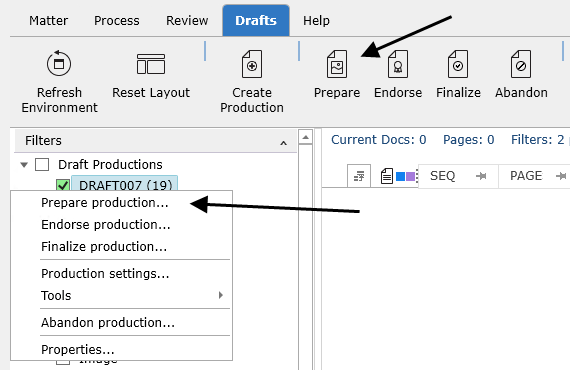
Task: Click the sort options icon in grid header
Action: [359, 176]
